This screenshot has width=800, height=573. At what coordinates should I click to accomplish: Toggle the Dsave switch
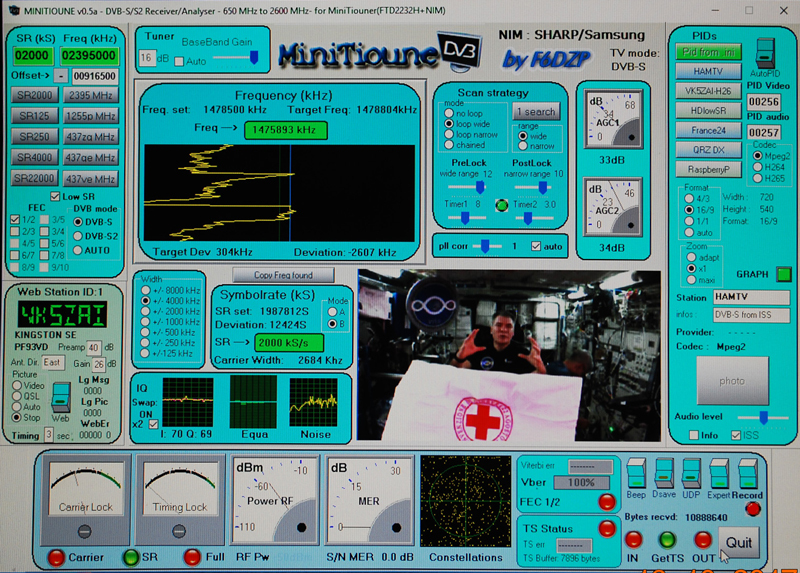[662, 475]
